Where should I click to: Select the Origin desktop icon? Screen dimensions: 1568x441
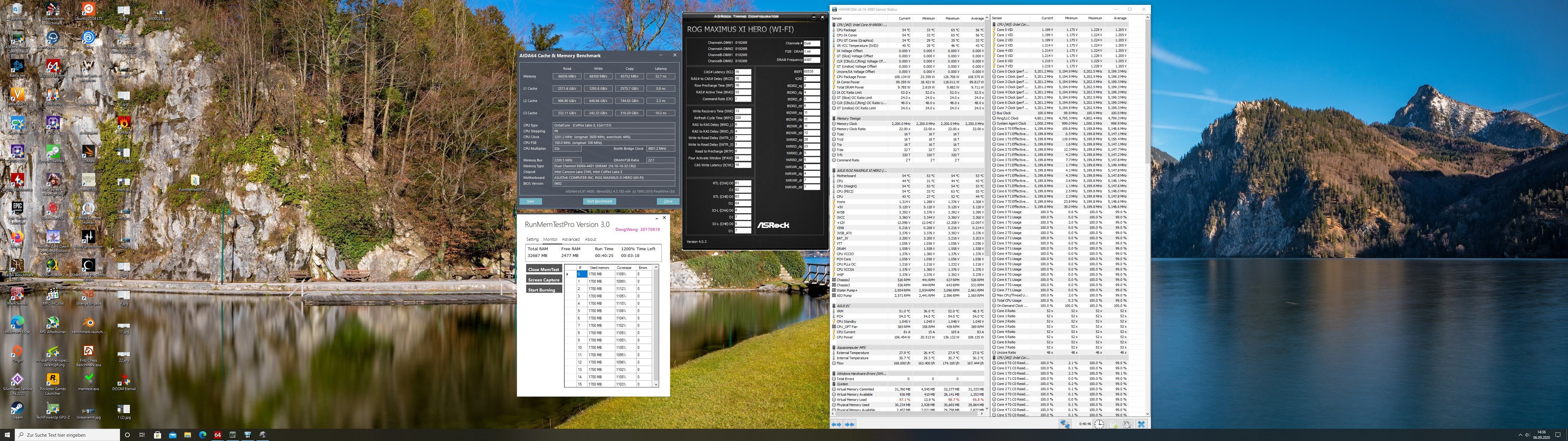click(x=17, y=353)
